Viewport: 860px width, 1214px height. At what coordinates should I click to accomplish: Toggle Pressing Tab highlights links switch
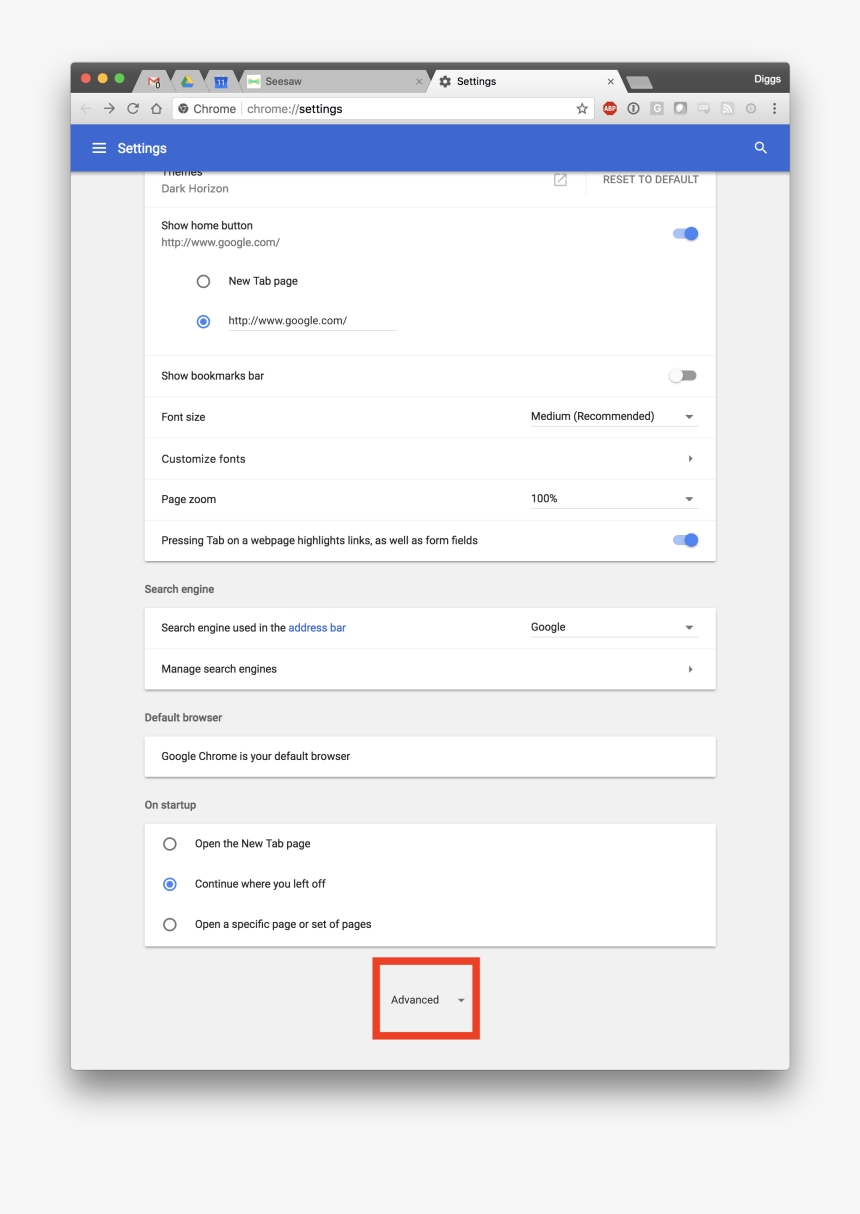(x=685, y=540)
